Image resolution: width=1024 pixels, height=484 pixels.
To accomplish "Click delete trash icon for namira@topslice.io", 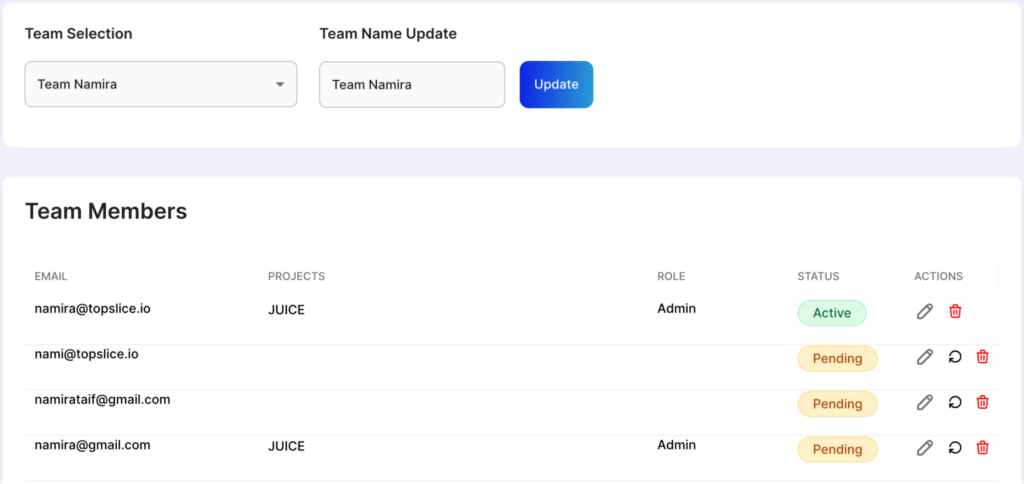I will click(955, 312).
